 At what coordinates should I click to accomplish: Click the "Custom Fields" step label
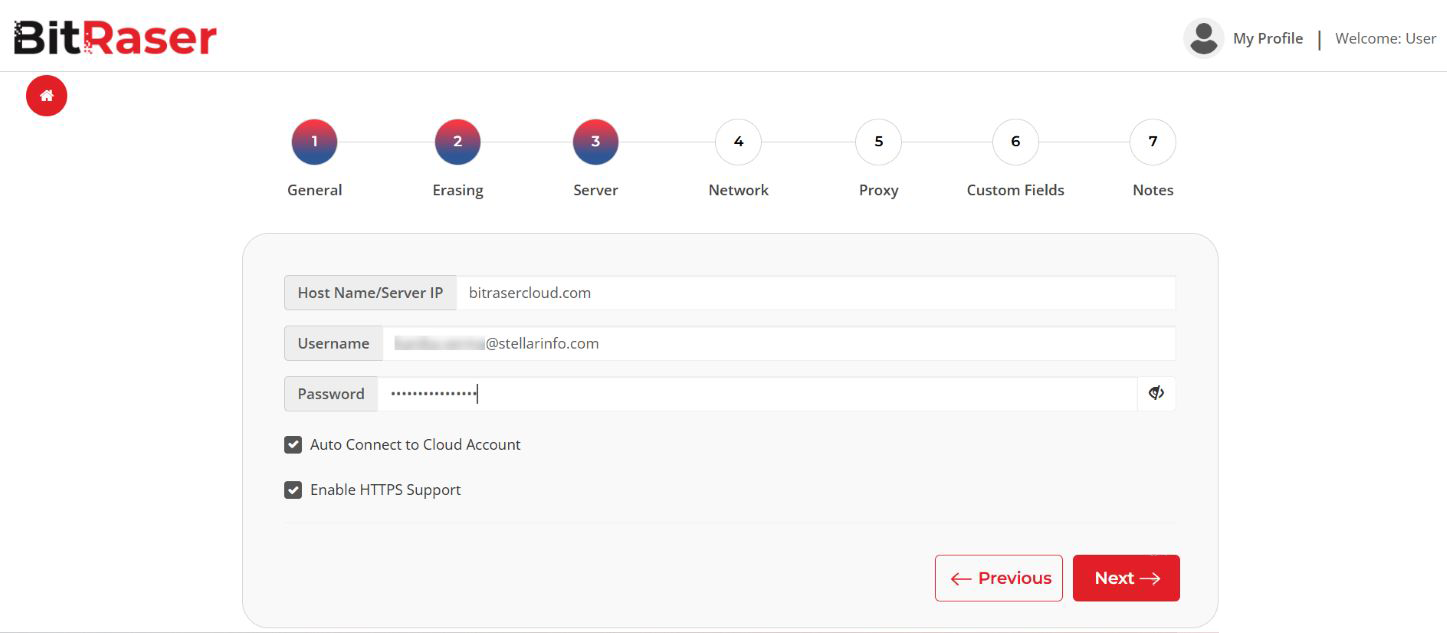coord(1015,190)
